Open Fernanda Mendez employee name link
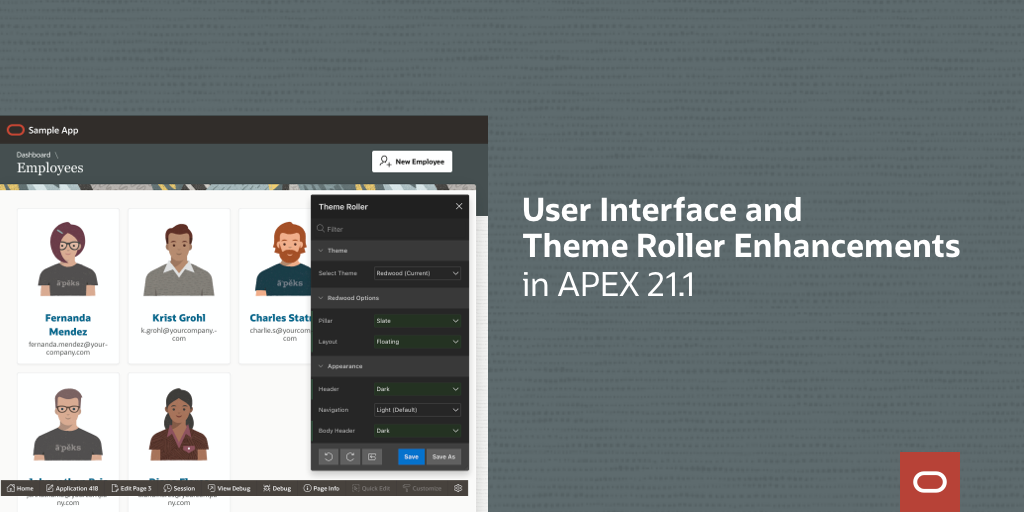Screen dimensions: 1024x512 [x=68, y=325]
